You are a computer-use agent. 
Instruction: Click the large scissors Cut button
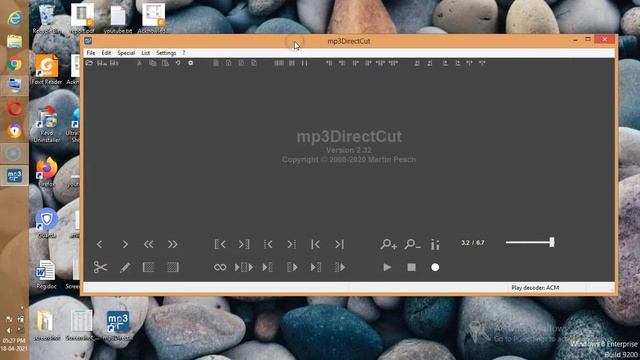coord(100,267)
